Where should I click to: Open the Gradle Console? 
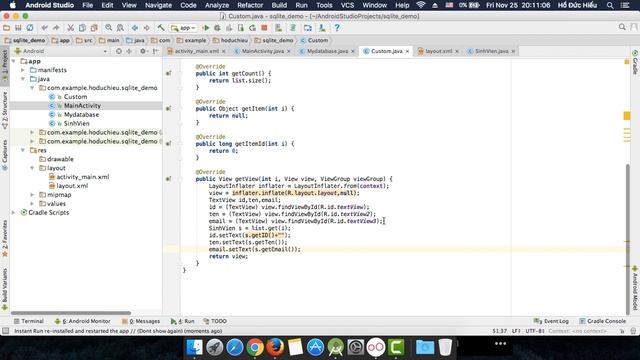tap(602, 321)
